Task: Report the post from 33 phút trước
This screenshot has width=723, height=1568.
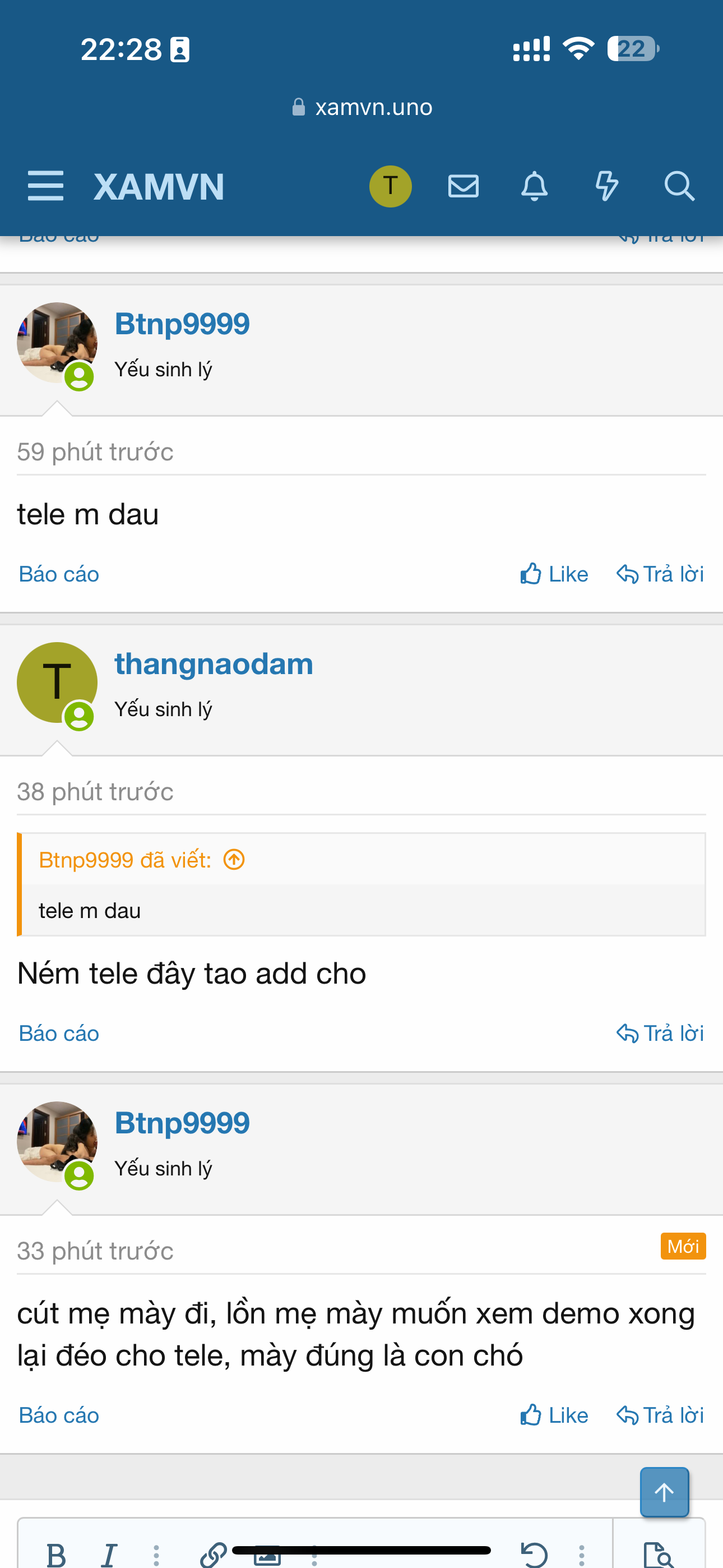Action: pyautogui.click(x=59, y=1415)
